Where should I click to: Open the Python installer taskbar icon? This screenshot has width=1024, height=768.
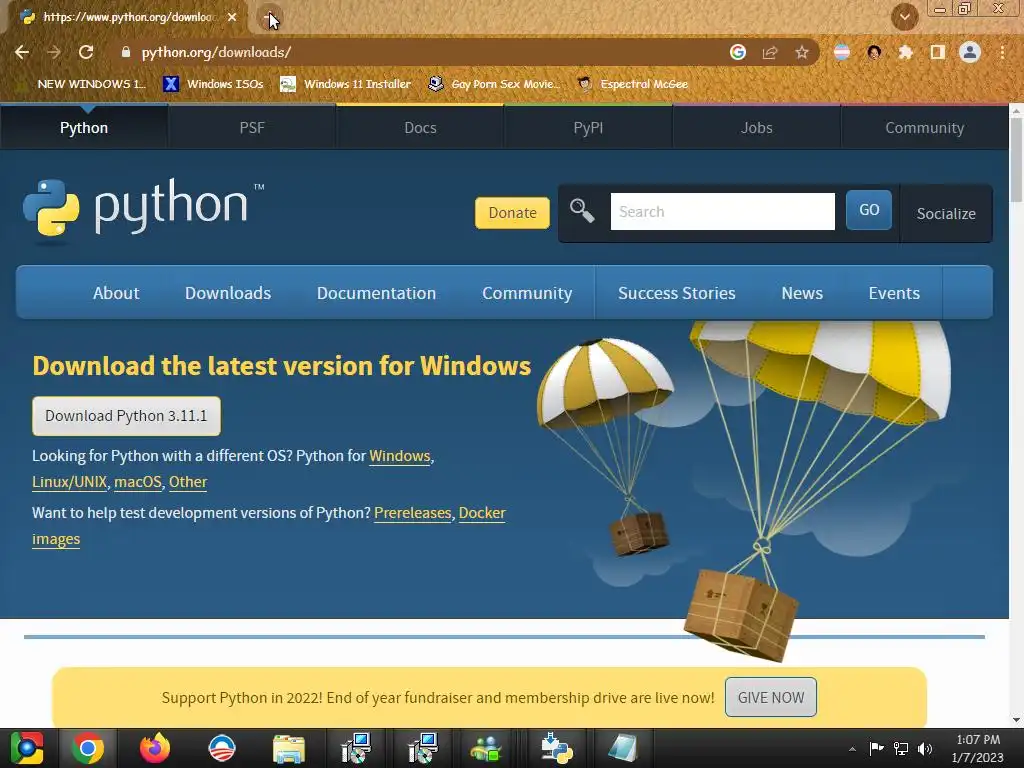tap(557, 748)
